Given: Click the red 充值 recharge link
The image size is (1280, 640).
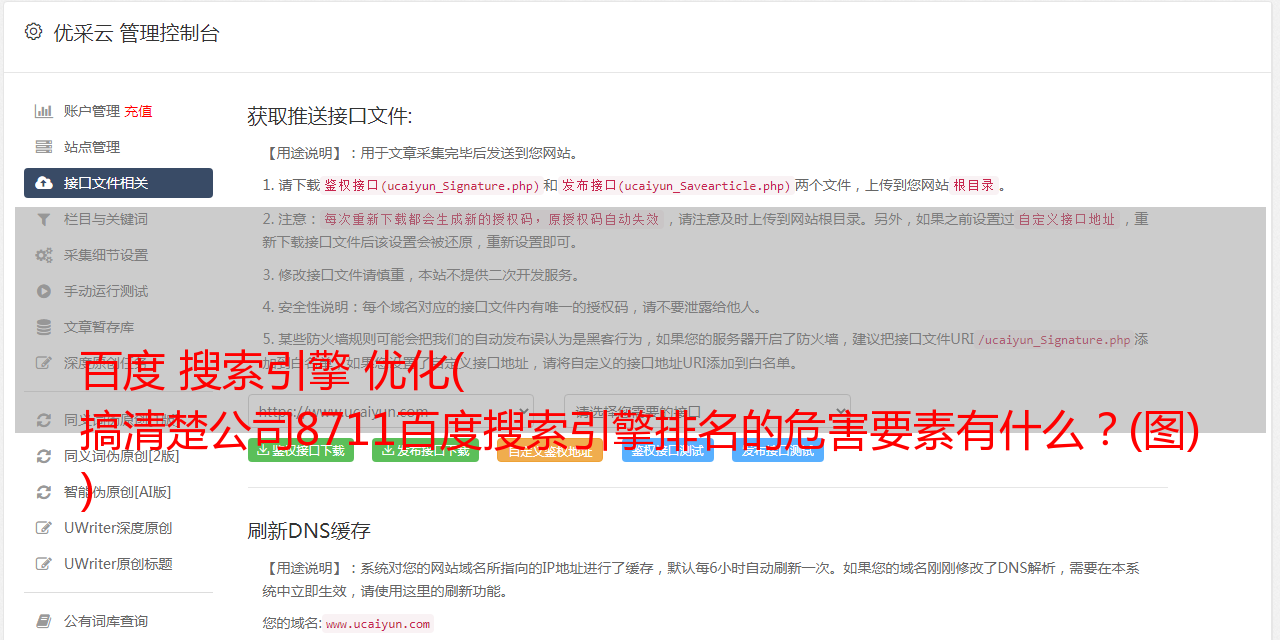Looking at the screenshot, I should pos(138,111).
